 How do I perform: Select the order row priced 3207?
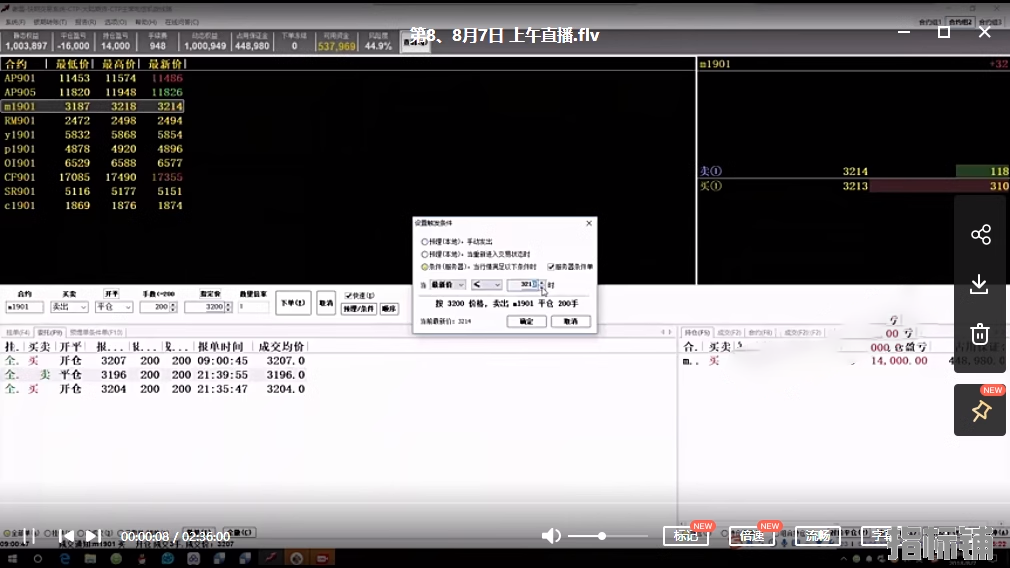(x=155, y=361)
